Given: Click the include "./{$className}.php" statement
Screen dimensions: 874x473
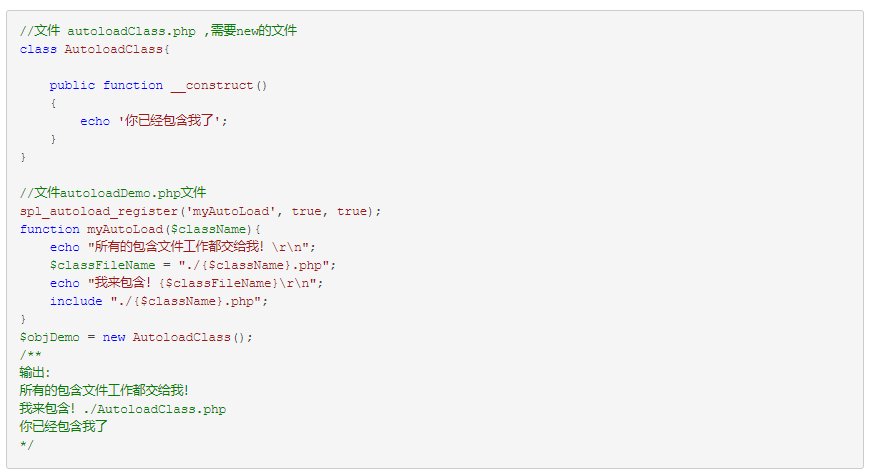Looking at the screenshot, I should (x=159, y=301).
